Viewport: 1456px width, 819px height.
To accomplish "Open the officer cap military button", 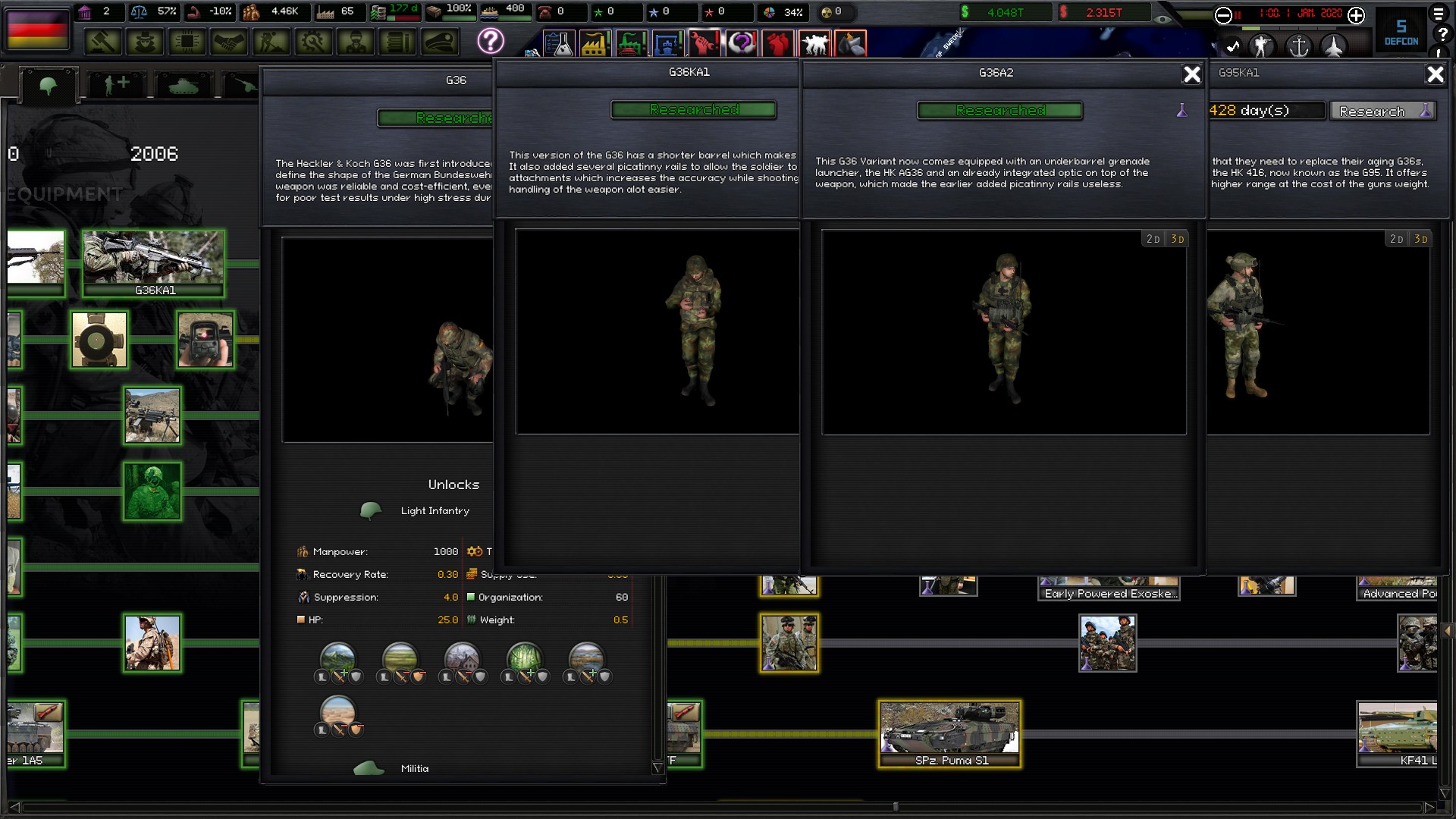I will point(440,42).
